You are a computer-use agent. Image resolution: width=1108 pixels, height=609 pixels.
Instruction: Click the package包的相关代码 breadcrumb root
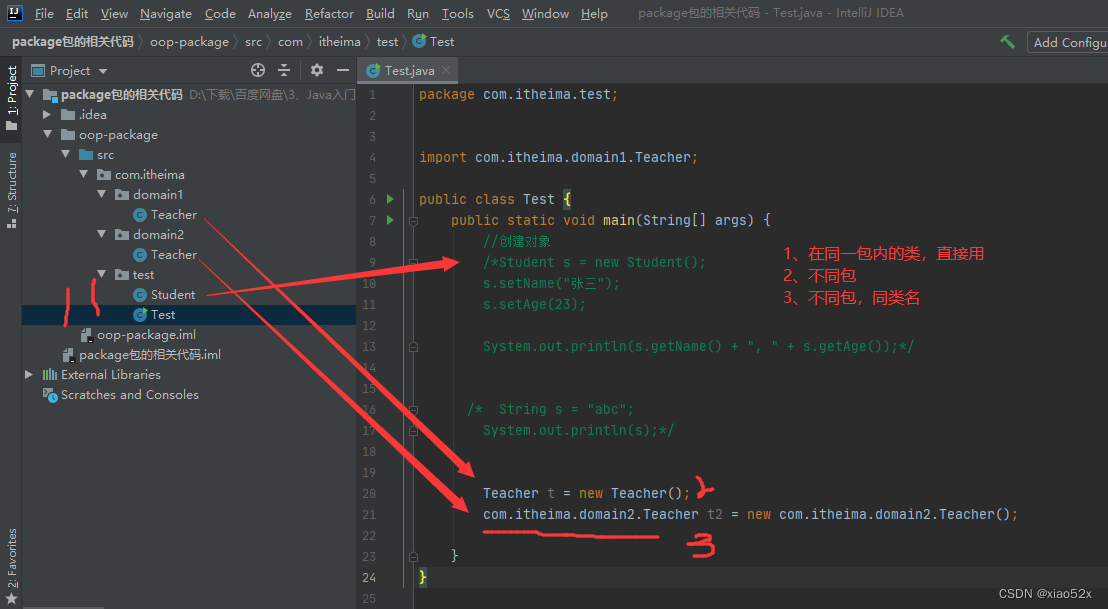(73, 42)
